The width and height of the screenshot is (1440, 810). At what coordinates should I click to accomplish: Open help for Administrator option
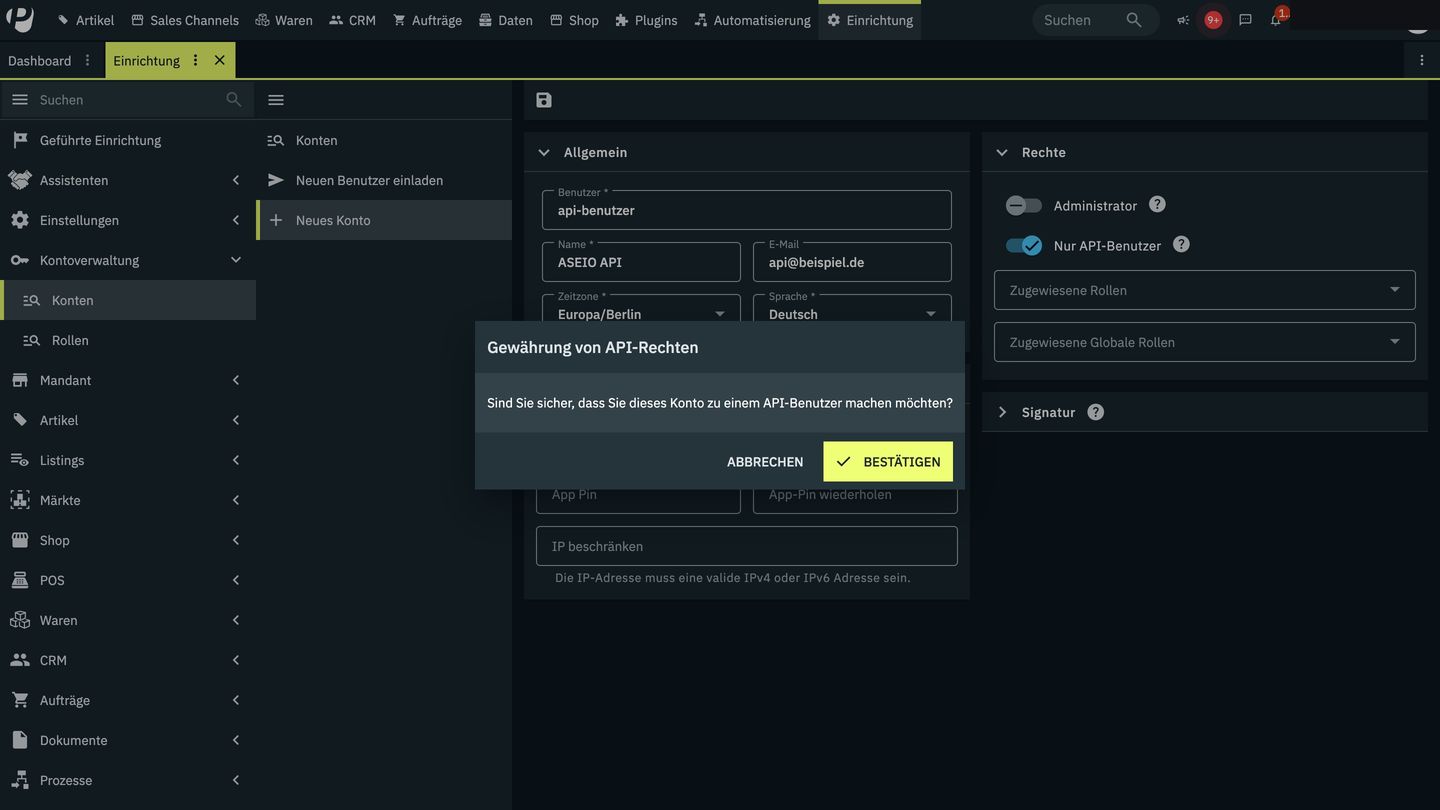pos(1157,204)
